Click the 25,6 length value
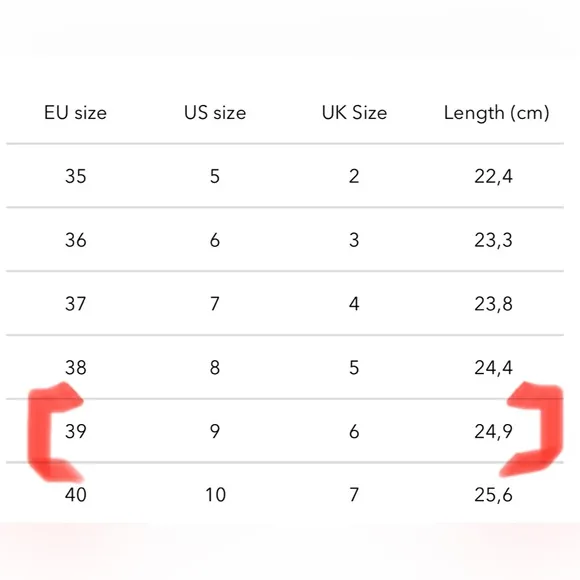The width and height of the screenshot is (580, 580). click(493, 495)
